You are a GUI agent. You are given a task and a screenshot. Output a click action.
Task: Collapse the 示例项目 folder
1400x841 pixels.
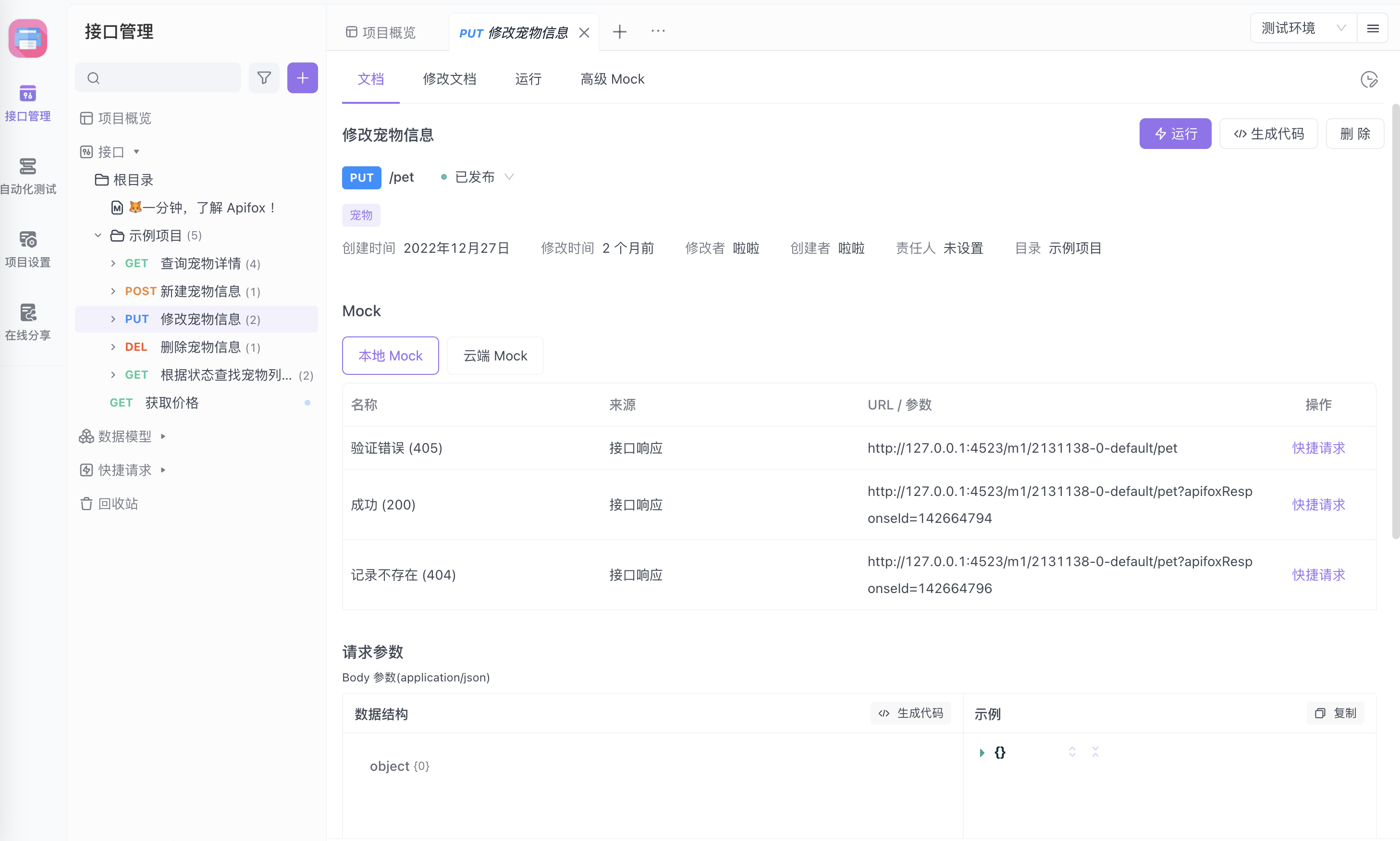click(98, 235)
